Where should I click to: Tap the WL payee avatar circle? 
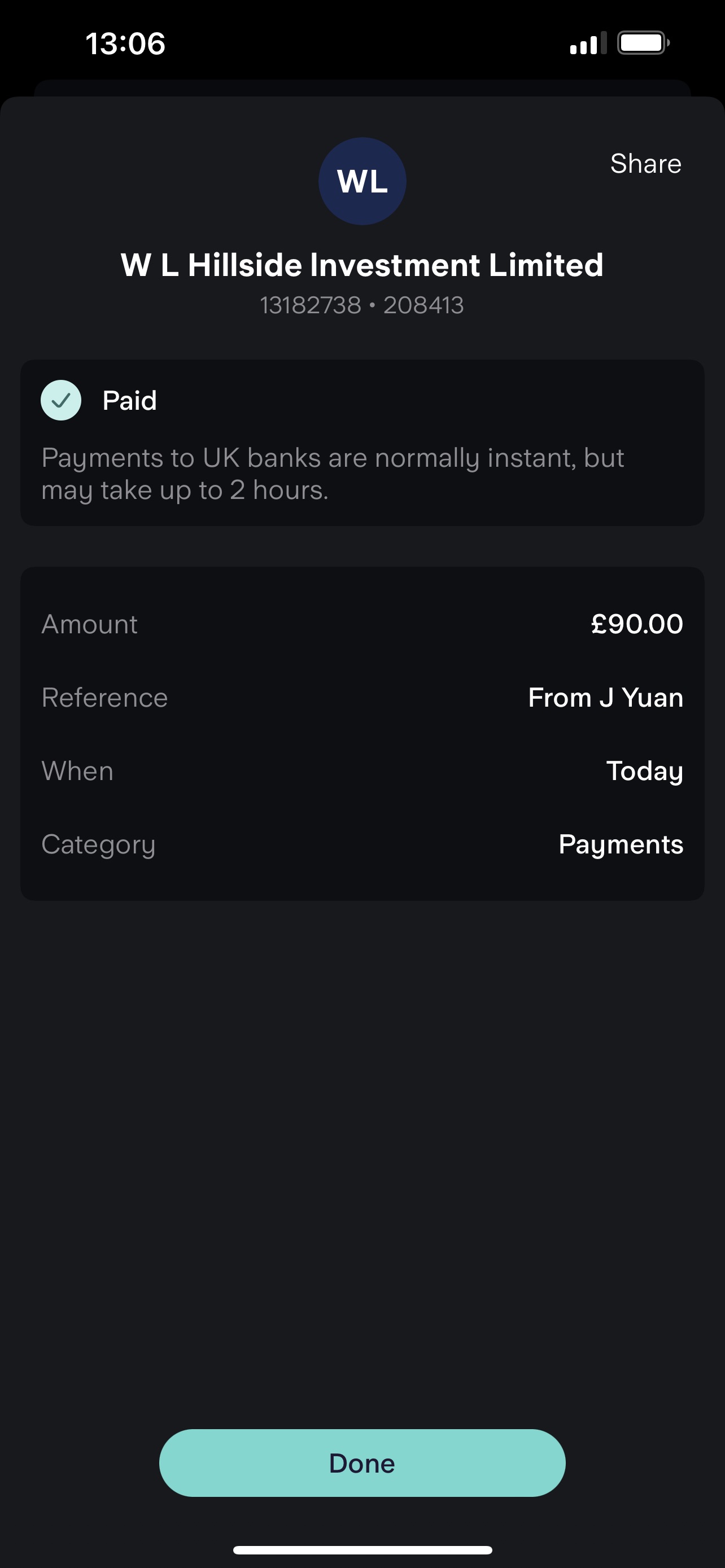(x=362, y=181)
